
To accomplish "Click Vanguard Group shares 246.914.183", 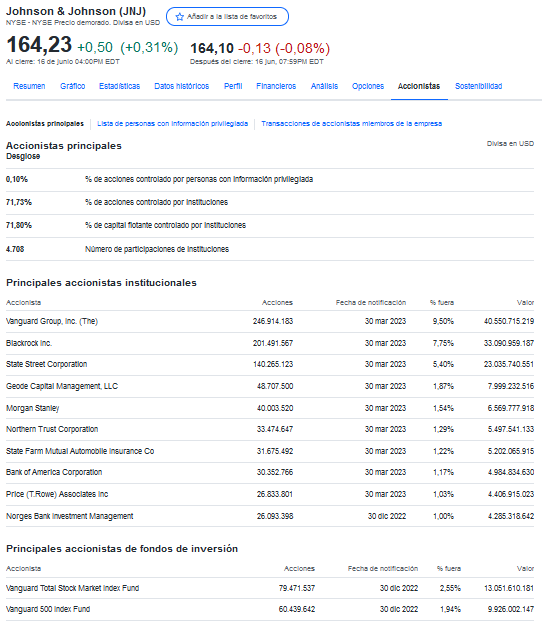I will coord(273,321).
